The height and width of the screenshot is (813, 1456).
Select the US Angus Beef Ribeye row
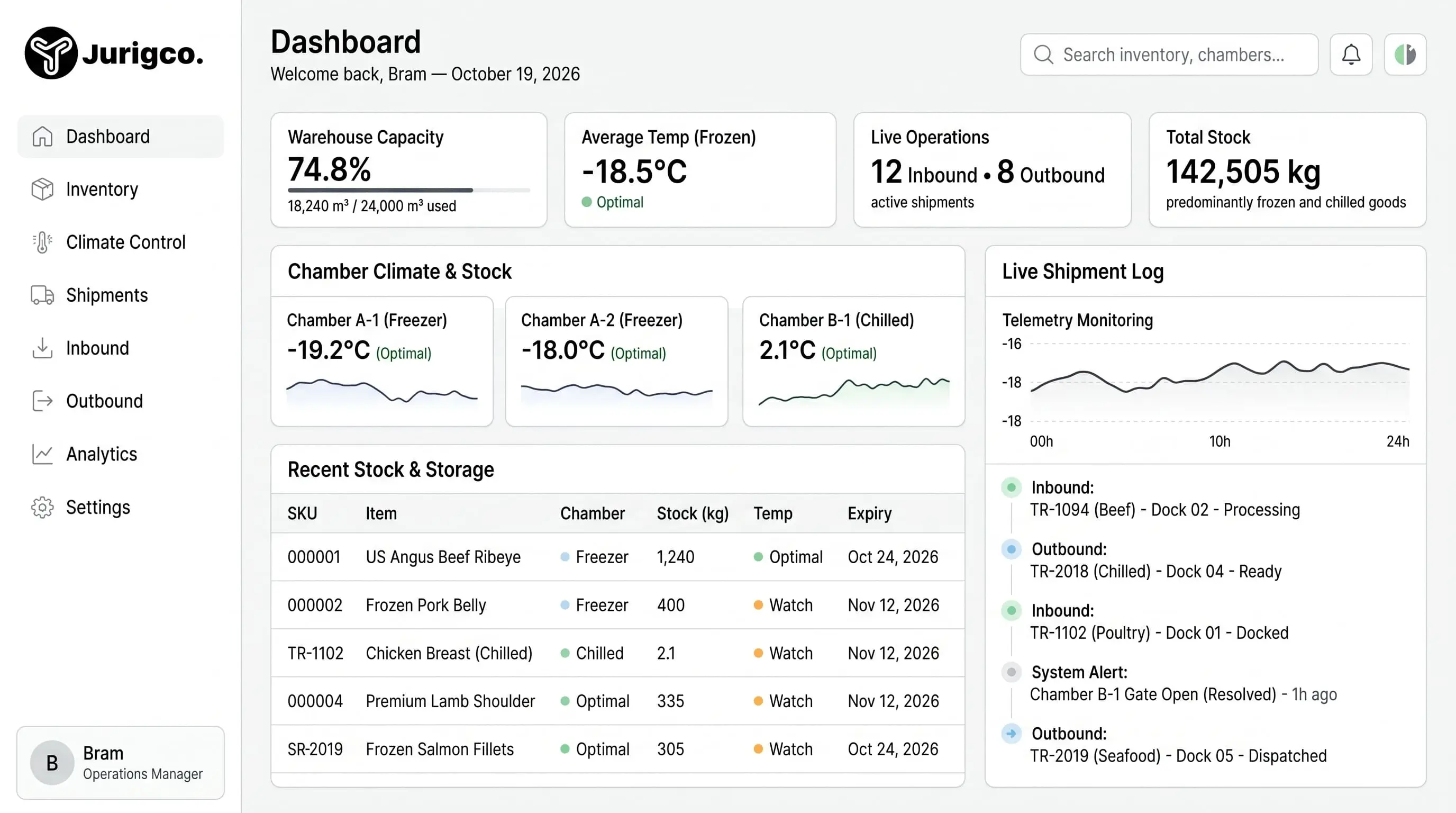[x=618, y=557]
